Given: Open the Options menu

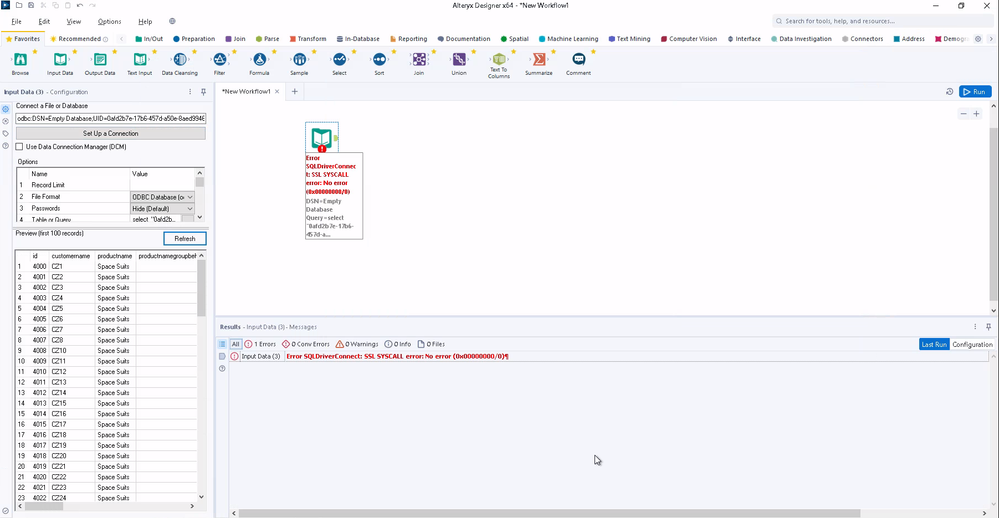Looking at the screenshot, I should 110,21.
